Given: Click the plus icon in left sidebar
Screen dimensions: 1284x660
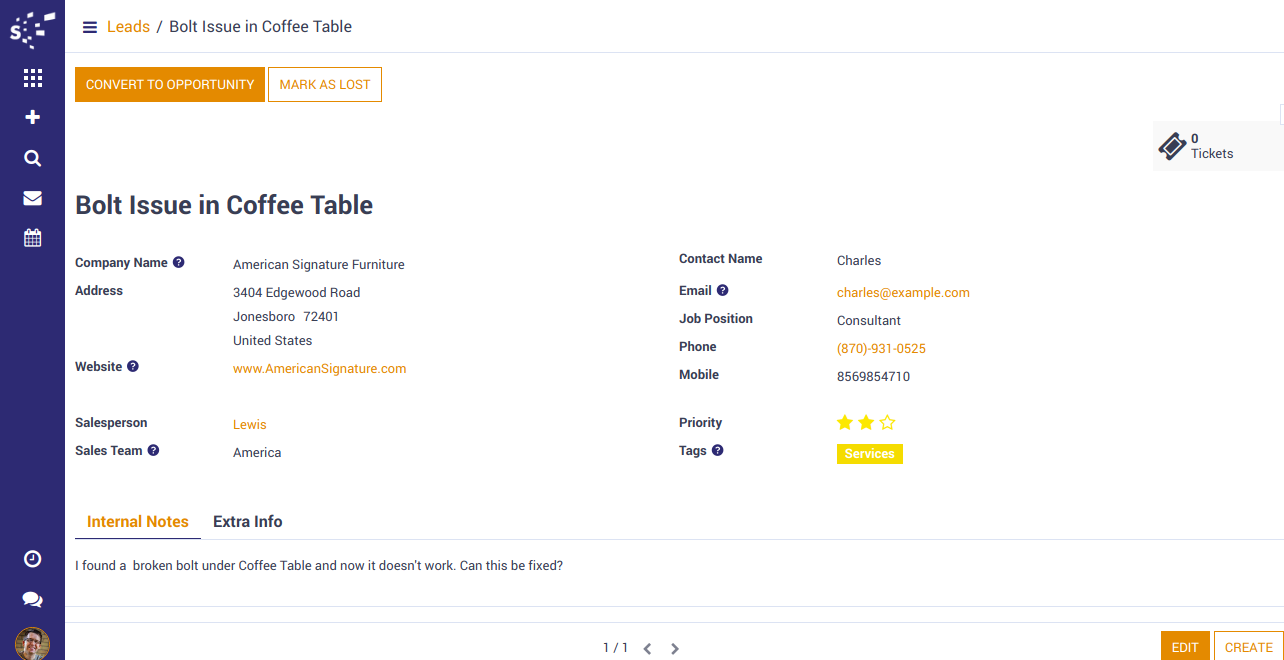Looking at the screenshot, I should (32, 117).
